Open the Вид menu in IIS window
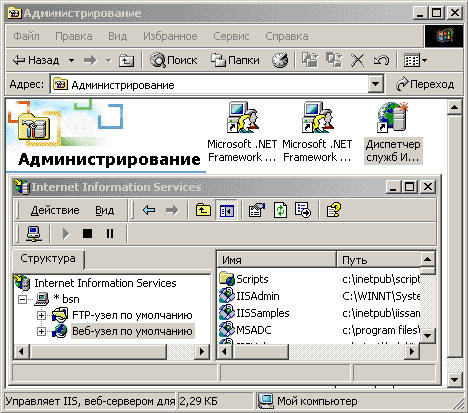Viewport: 468px width, 413px height. 104,210
